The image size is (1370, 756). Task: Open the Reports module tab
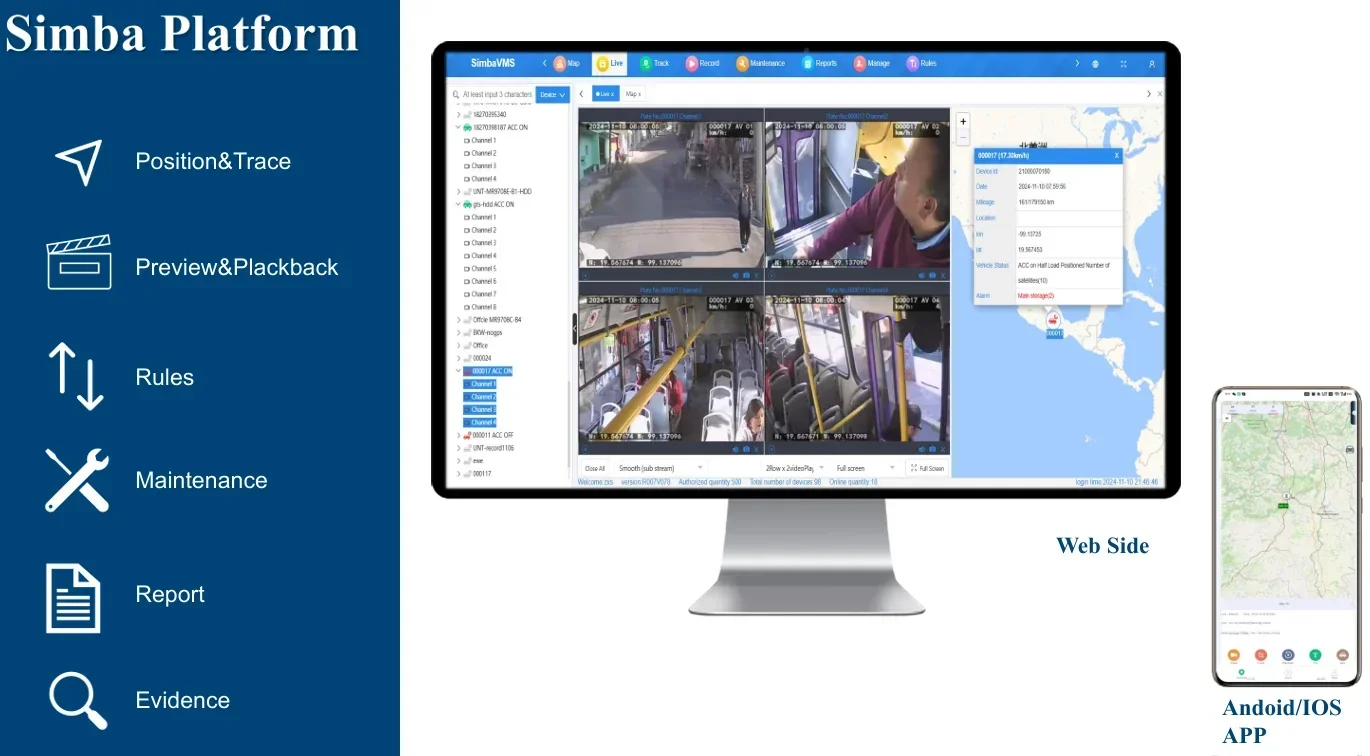coord(819,63)
